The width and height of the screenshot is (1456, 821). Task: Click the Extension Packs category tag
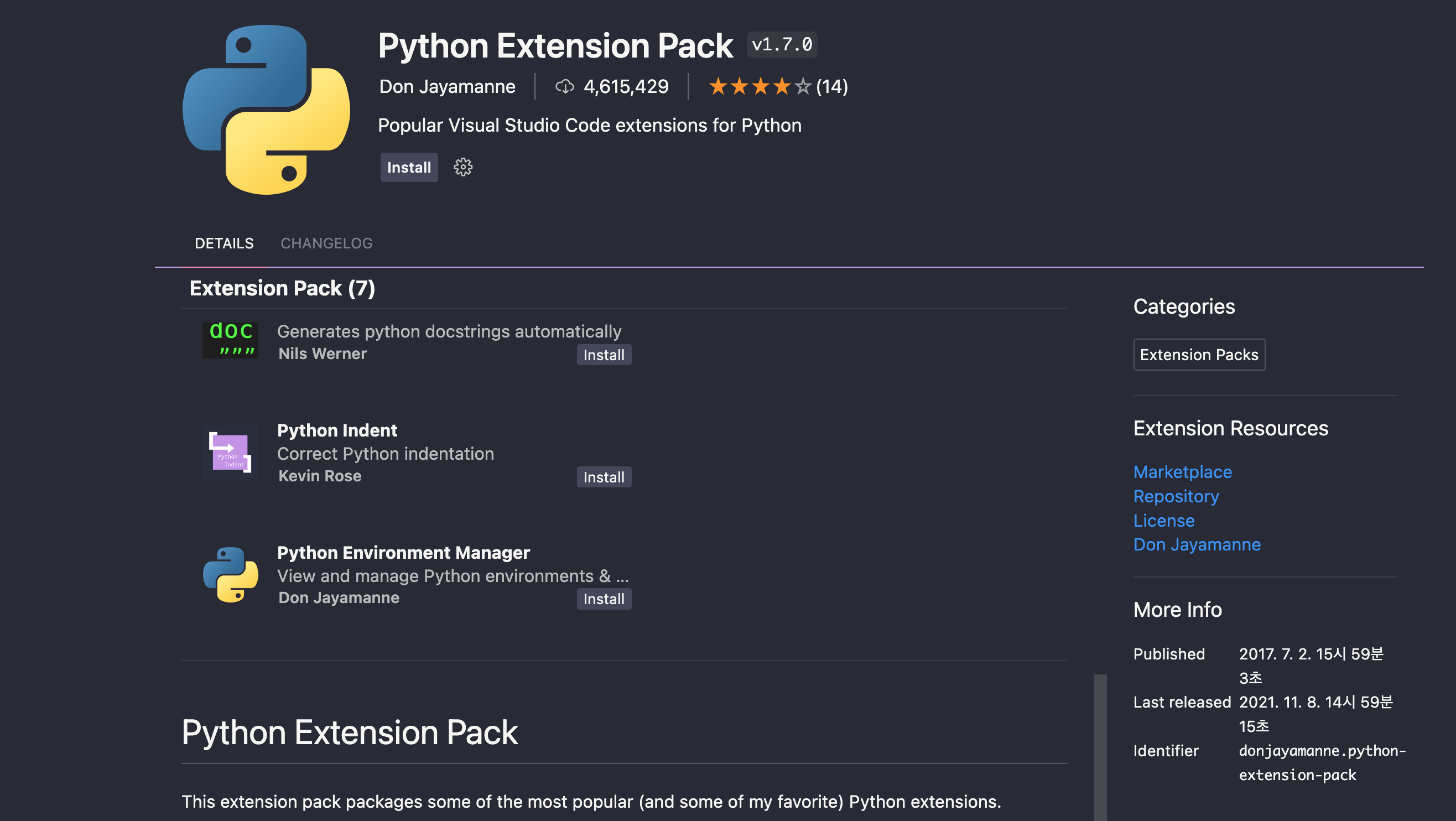click(x=1199, y=355)
